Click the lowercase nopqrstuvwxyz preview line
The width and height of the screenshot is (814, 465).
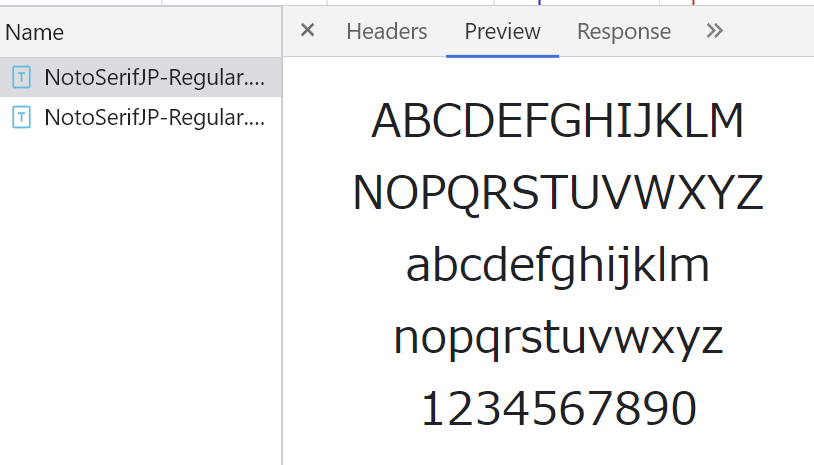(x=557, y=338)
